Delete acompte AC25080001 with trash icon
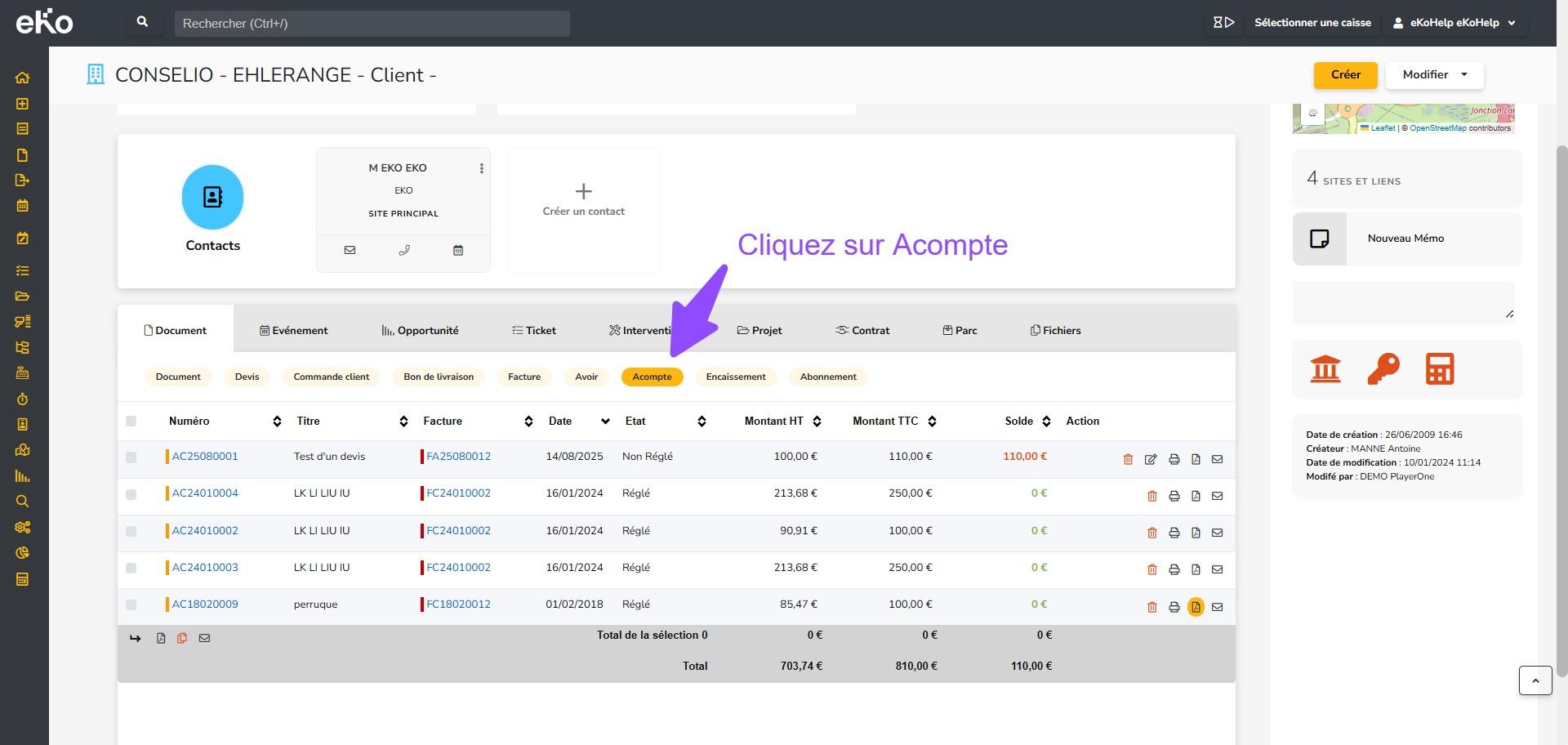Viewport: 1568px width, 745px height. click(1128, 459)
